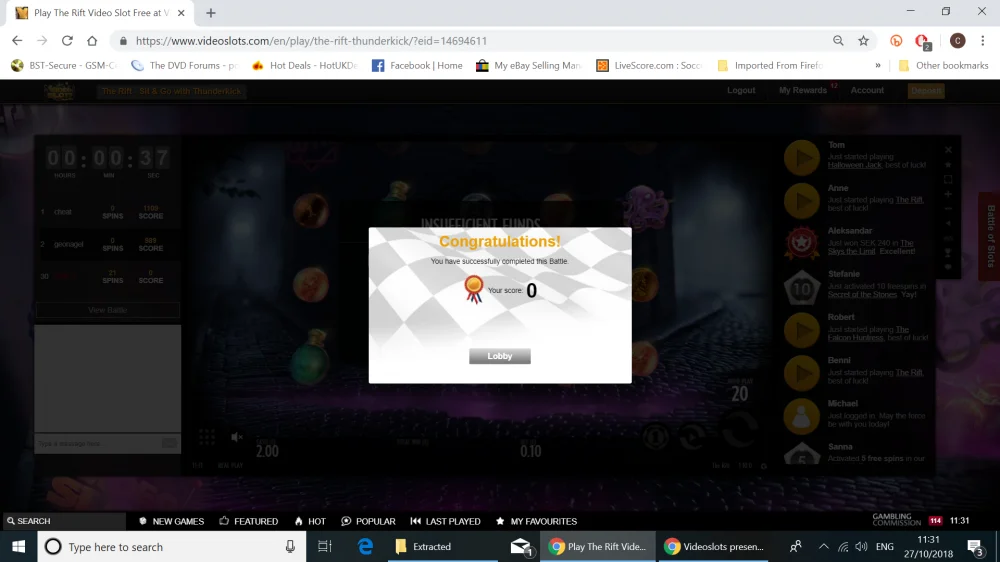
Task: Launch Microsoft Edge from the taskbar
Action: pyautogui.click(x=365, y=547)
